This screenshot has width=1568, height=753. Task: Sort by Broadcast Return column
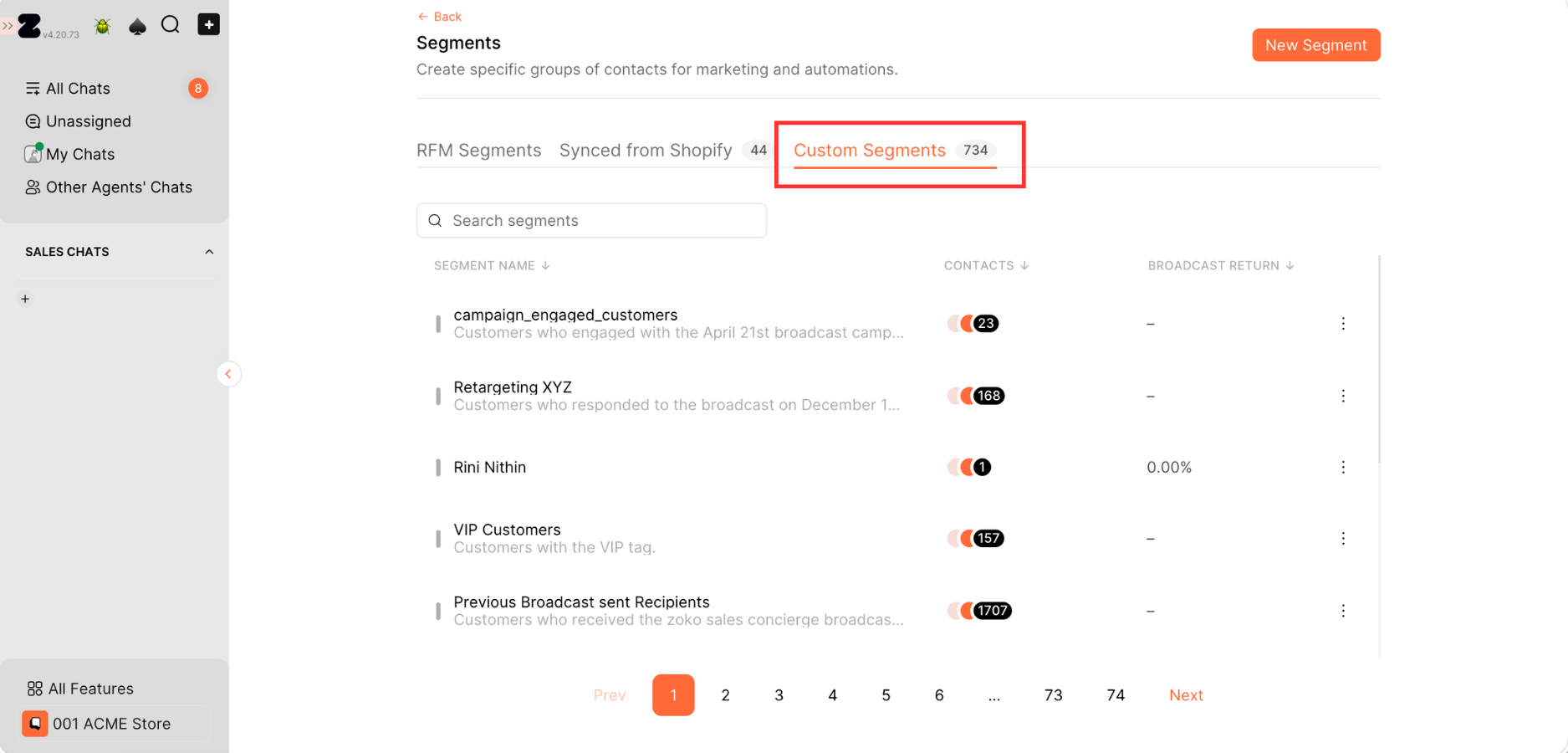[1221, 265]
